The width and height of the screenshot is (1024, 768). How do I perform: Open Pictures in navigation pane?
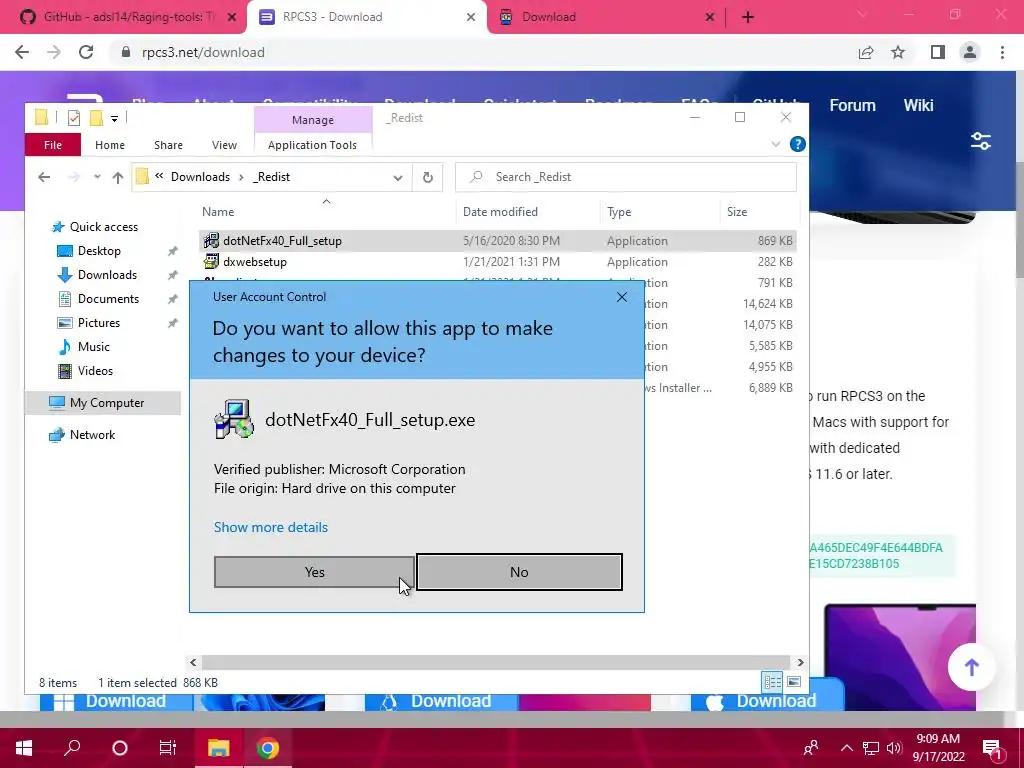click(x=99, y=323)
